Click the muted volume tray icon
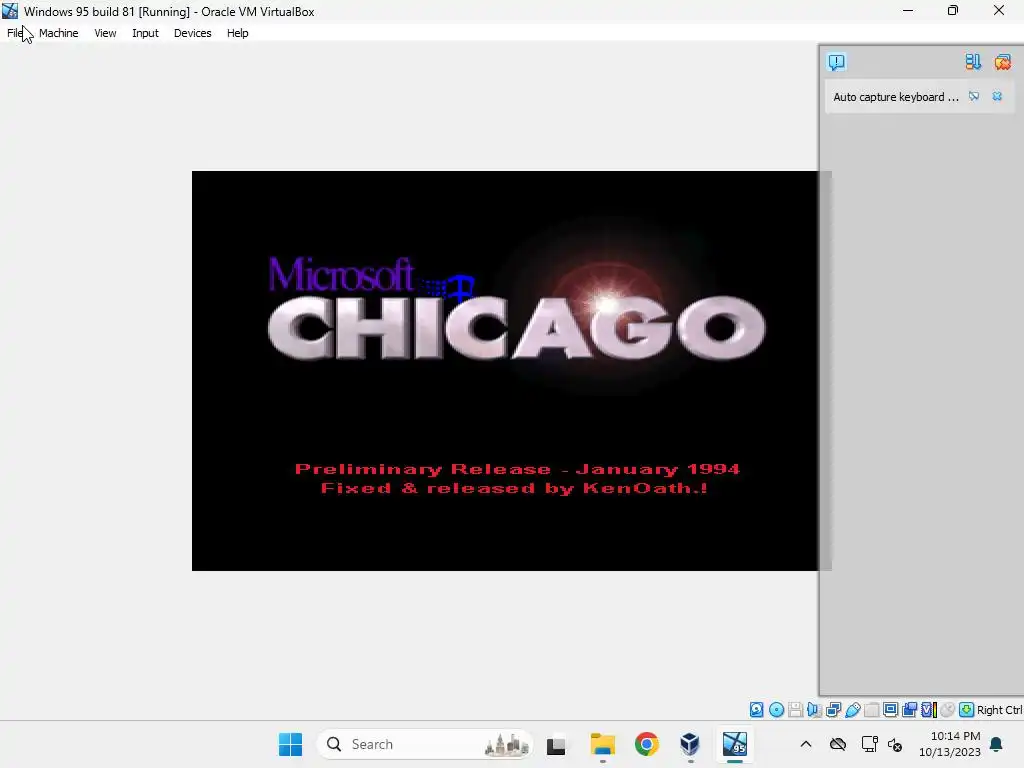Screen dimensions: 1024x768 pyautogui.click(x=895, y=744)
